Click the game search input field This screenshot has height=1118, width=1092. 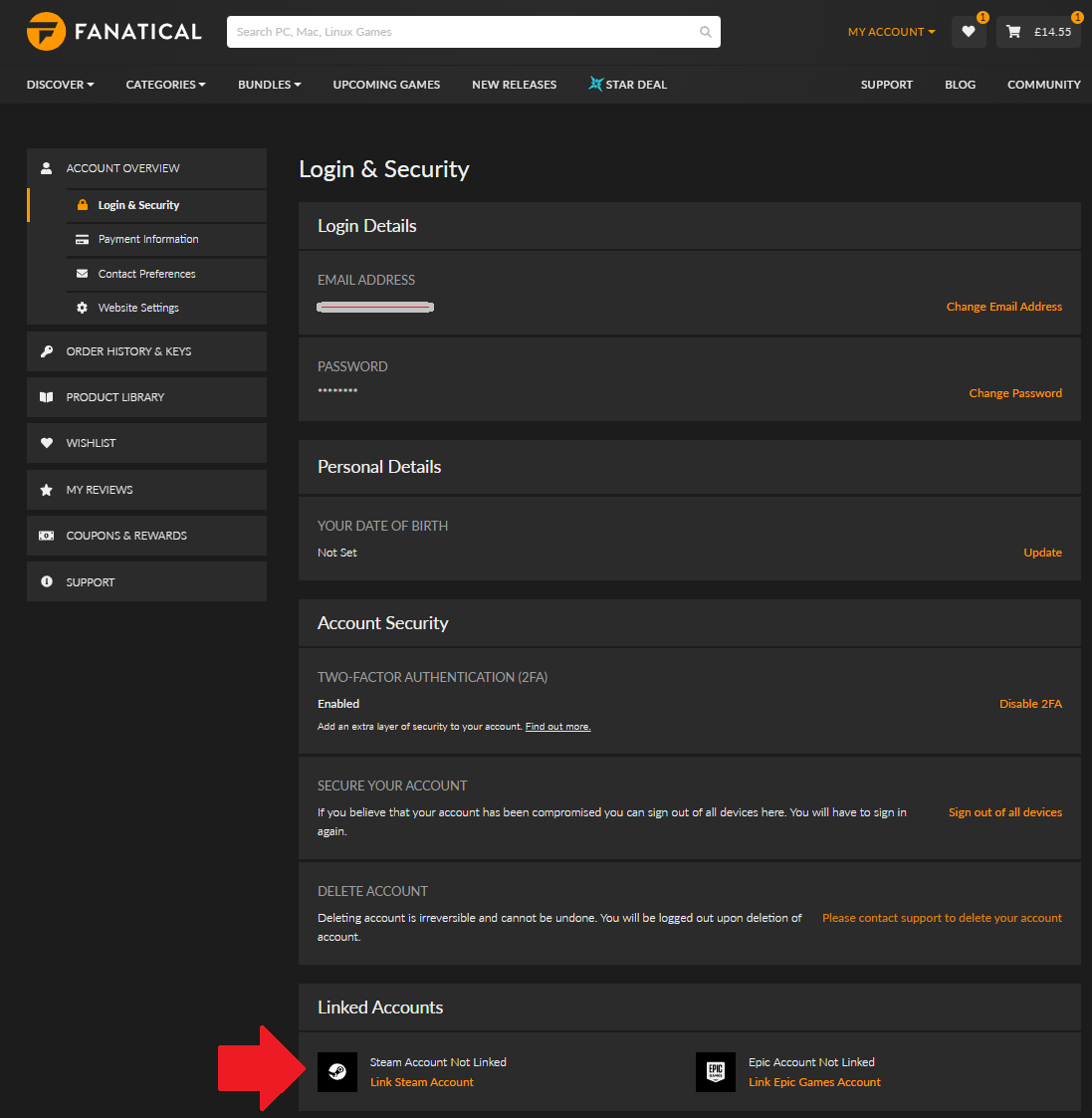click(x=448, y=32)
